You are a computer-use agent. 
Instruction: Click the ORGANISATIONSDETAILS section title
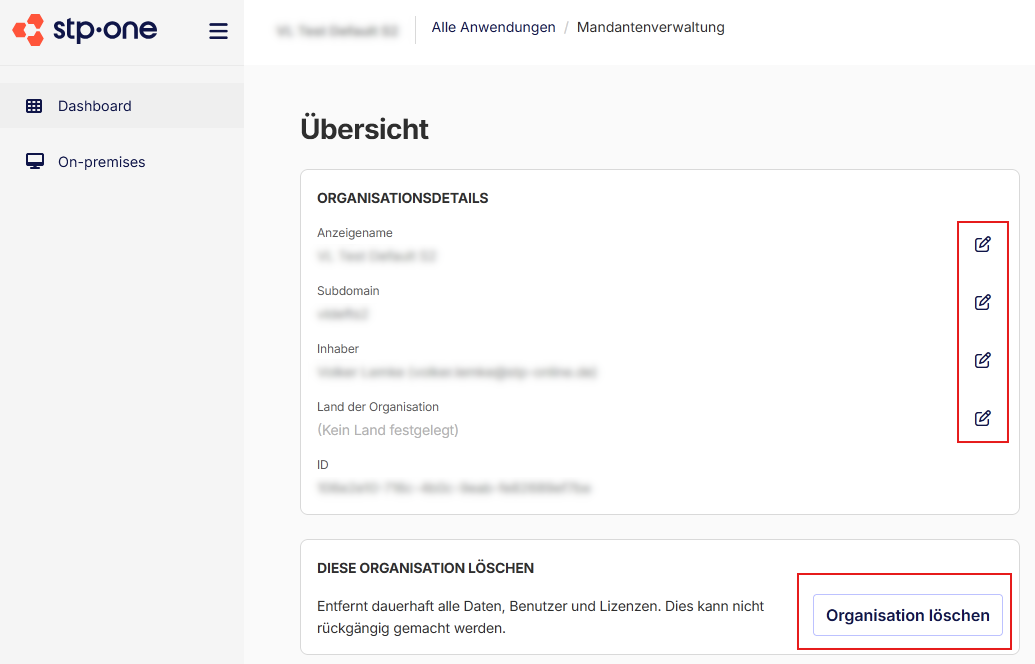pos(403,198)
